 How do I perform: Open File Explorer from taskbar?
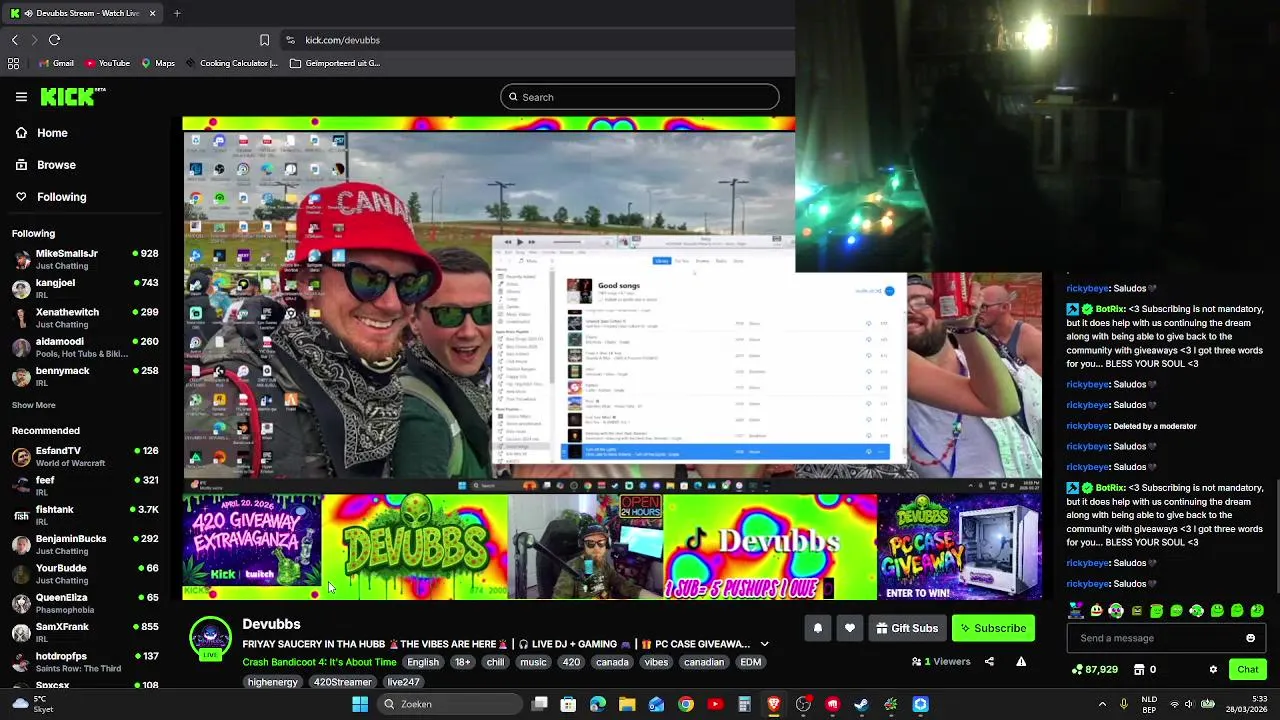[627, 704]
